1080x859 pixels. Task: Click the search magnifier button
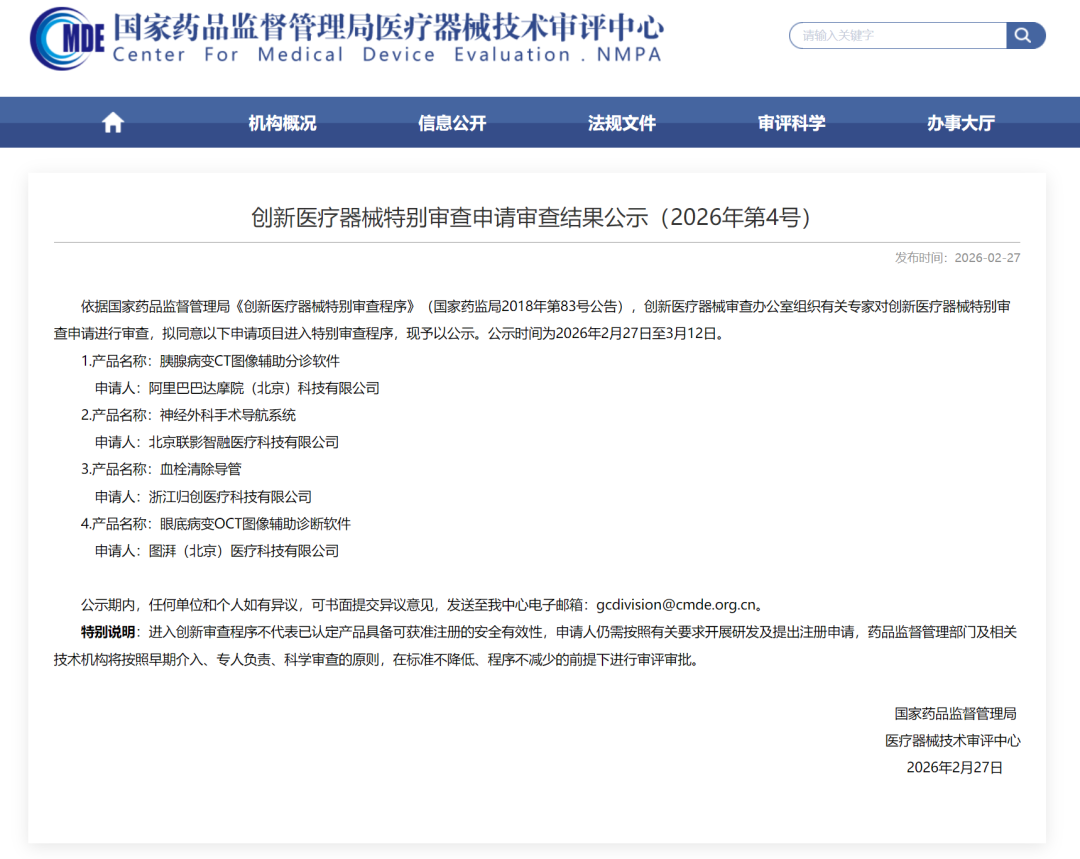point(1025,35)
